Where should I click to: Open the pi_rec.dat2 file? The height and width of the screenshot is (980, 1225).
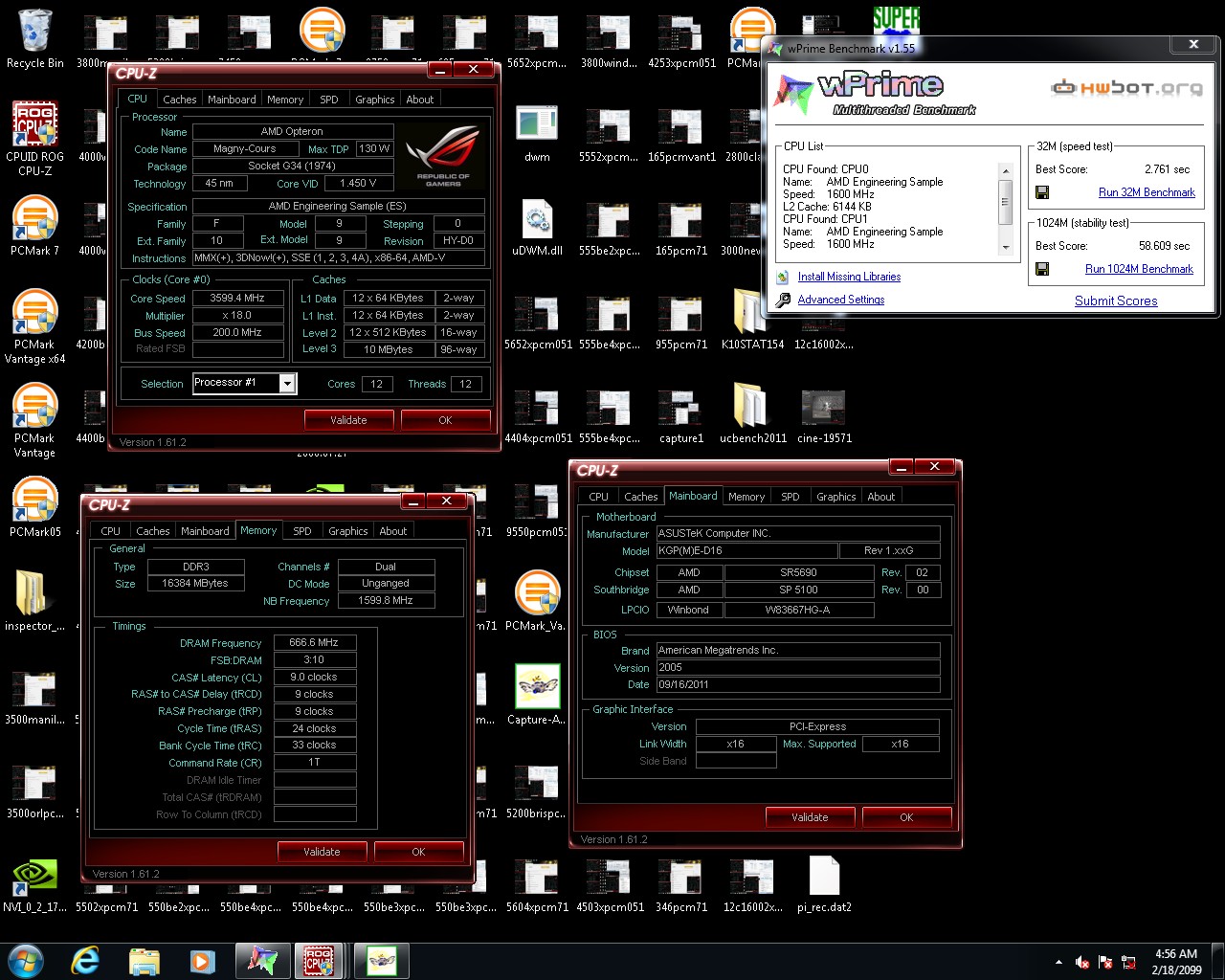(823, 882)
